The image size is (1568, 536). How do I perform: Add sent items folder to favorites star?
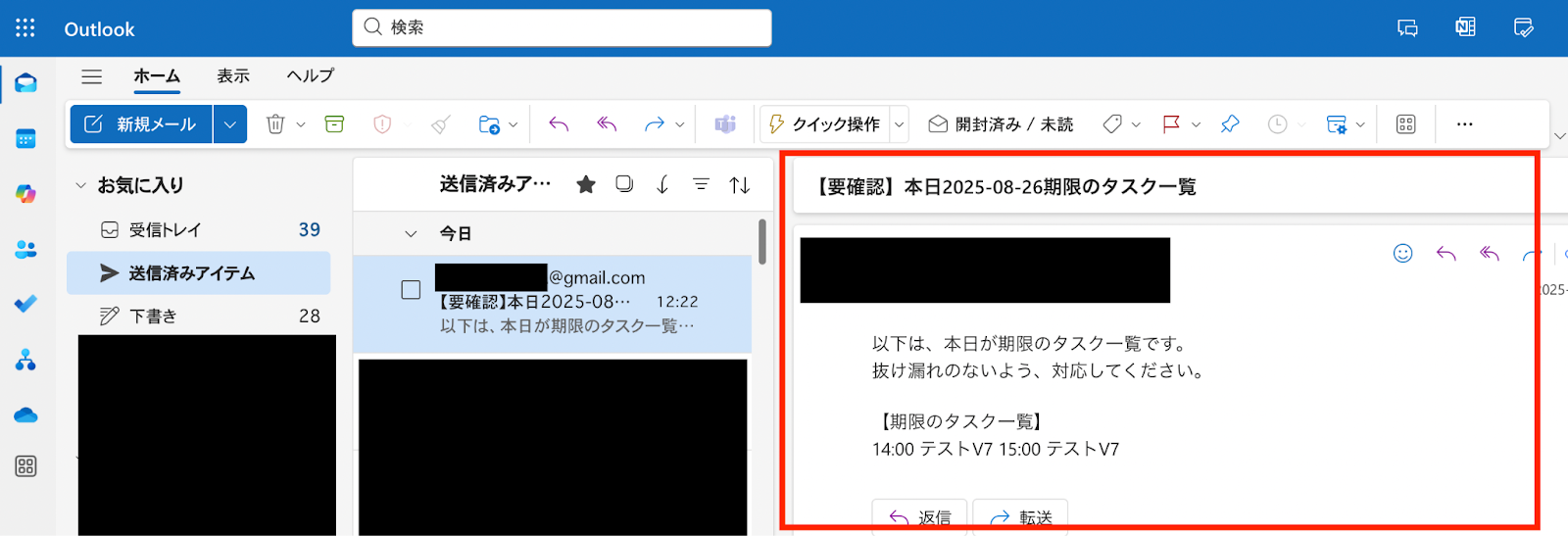(x=586, y=184)
